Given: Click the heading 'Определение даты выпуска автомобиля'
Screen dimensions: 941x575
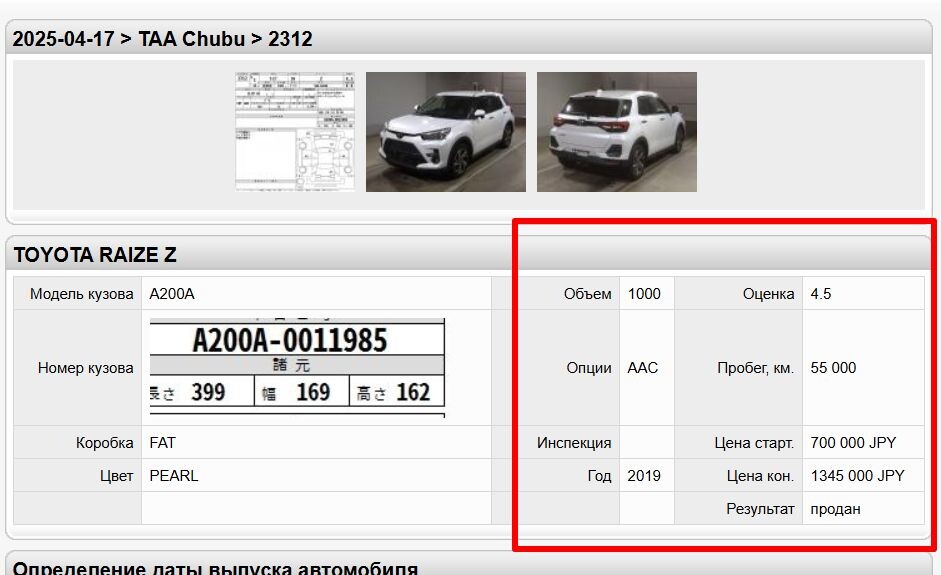Looking at the screenshot, I should [x=215, y=568].
